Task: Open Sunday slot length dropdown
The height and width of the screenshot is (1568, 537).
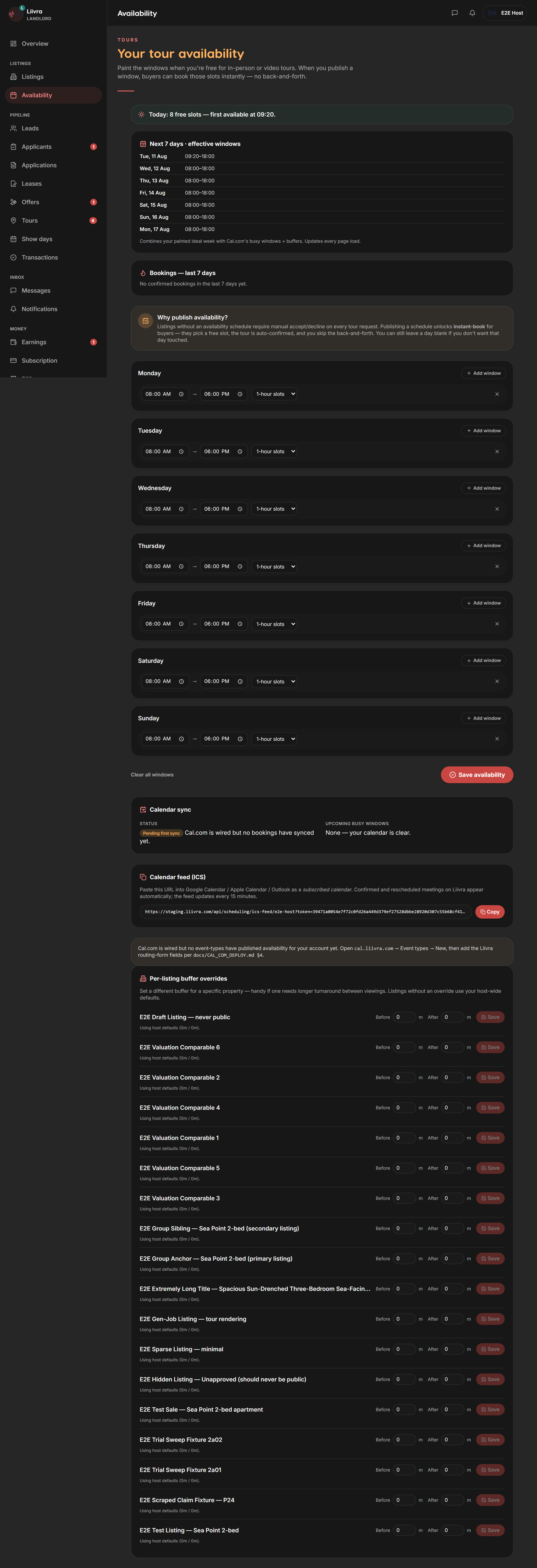Action: pos(274,739)
